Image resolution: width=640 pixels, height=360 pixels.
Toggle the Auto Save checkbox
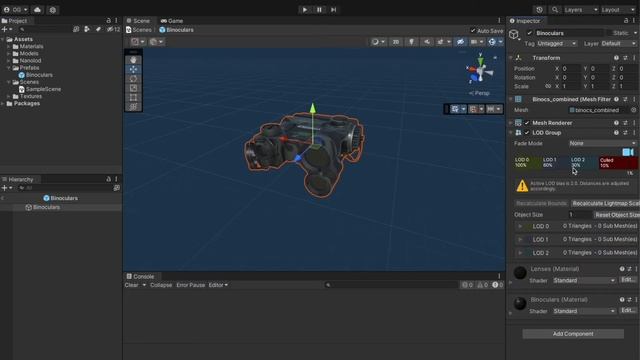click(473, 31)
